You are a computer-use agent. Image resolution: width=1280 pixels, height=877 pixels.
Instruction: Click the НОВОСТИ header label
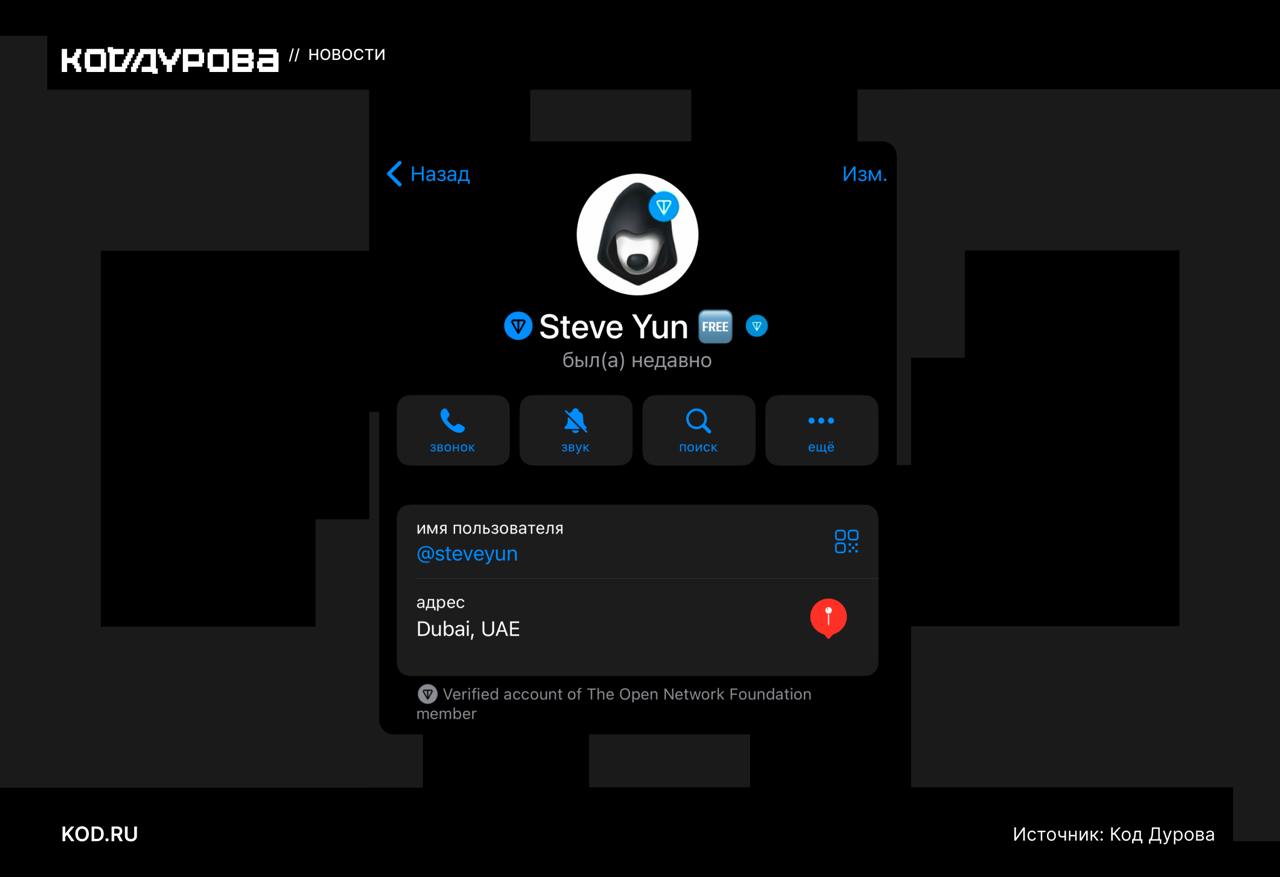click(x=346, y=55)
